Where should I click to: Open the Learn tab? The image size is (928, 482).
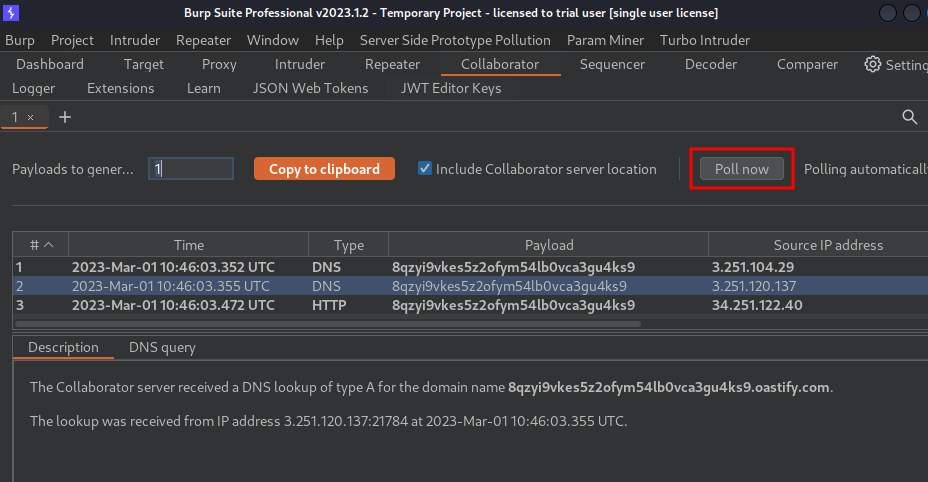coord(204,88)
